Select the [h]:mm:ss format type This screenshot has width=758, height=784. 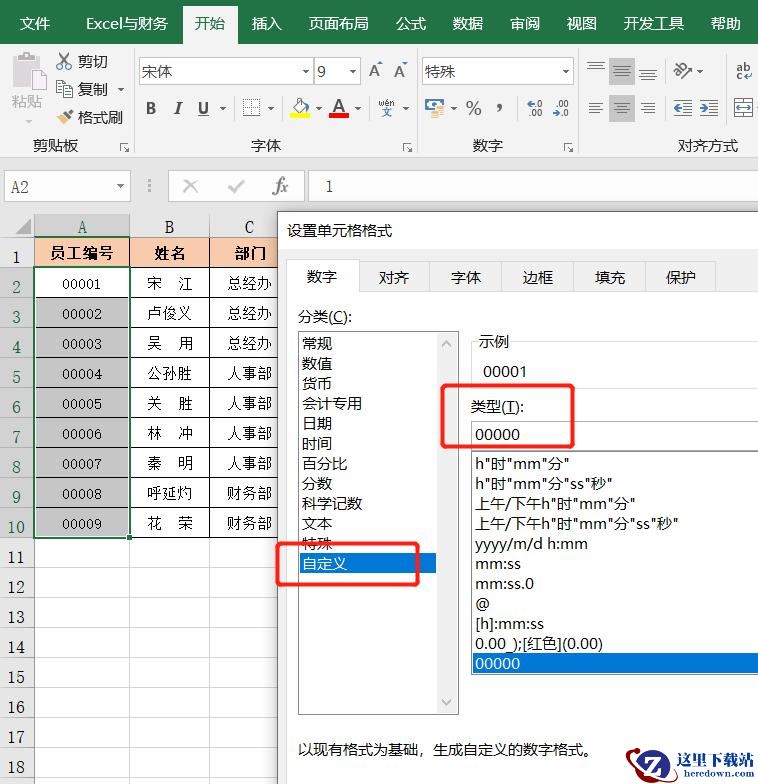tap(510, 624)
